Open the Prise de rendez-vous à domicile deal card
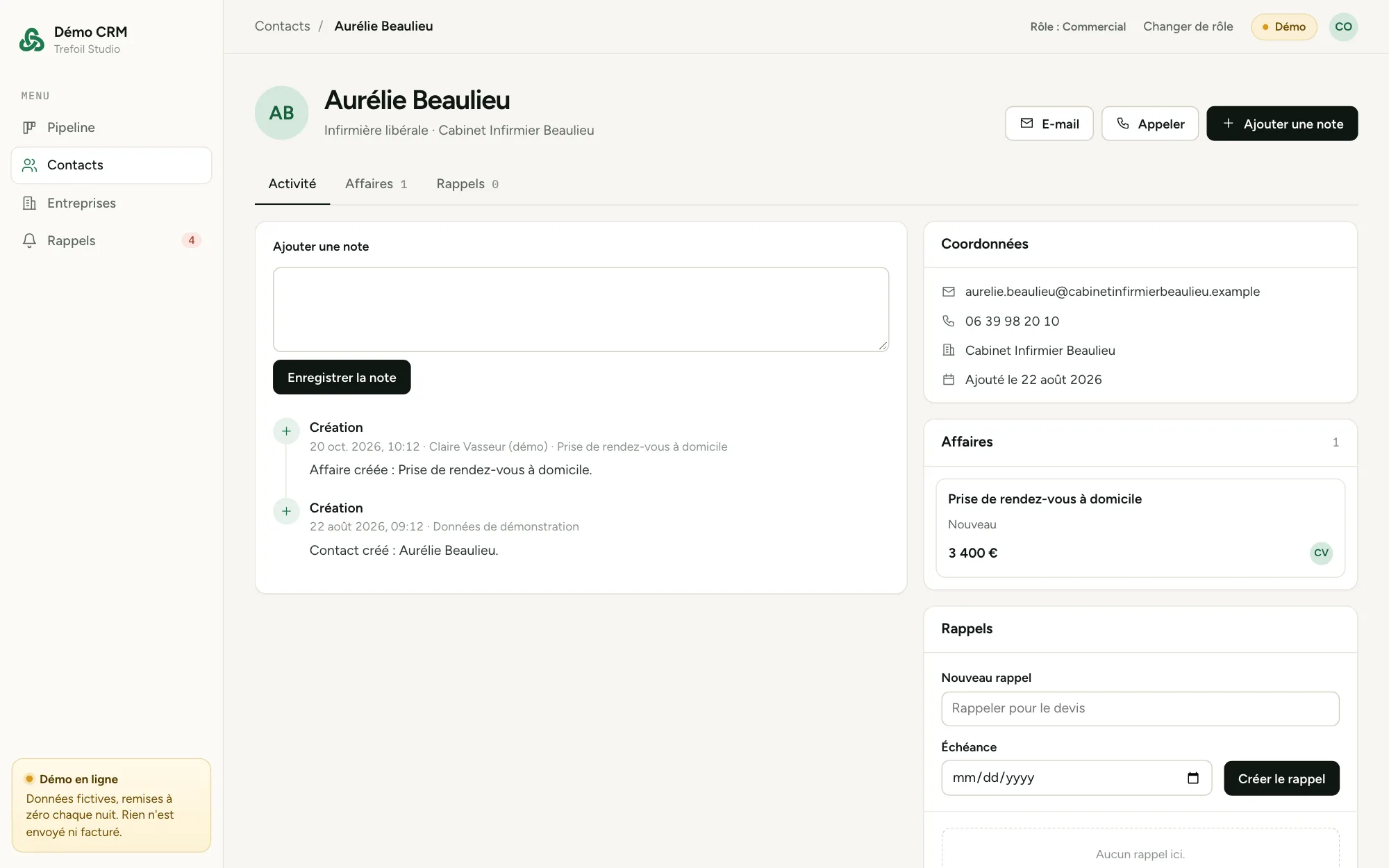The image size is (1389, 868). point(1140,528)
